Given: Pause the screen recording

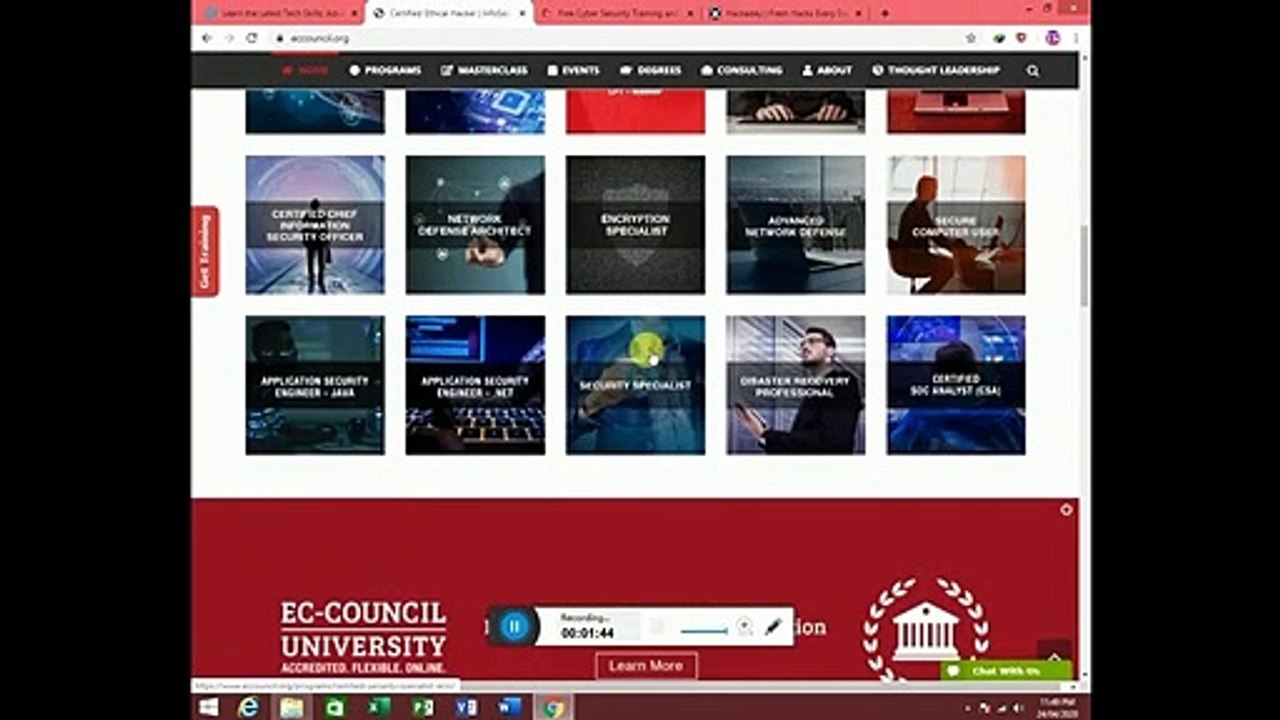Looking at the screenshot, I should pos(515,627).
